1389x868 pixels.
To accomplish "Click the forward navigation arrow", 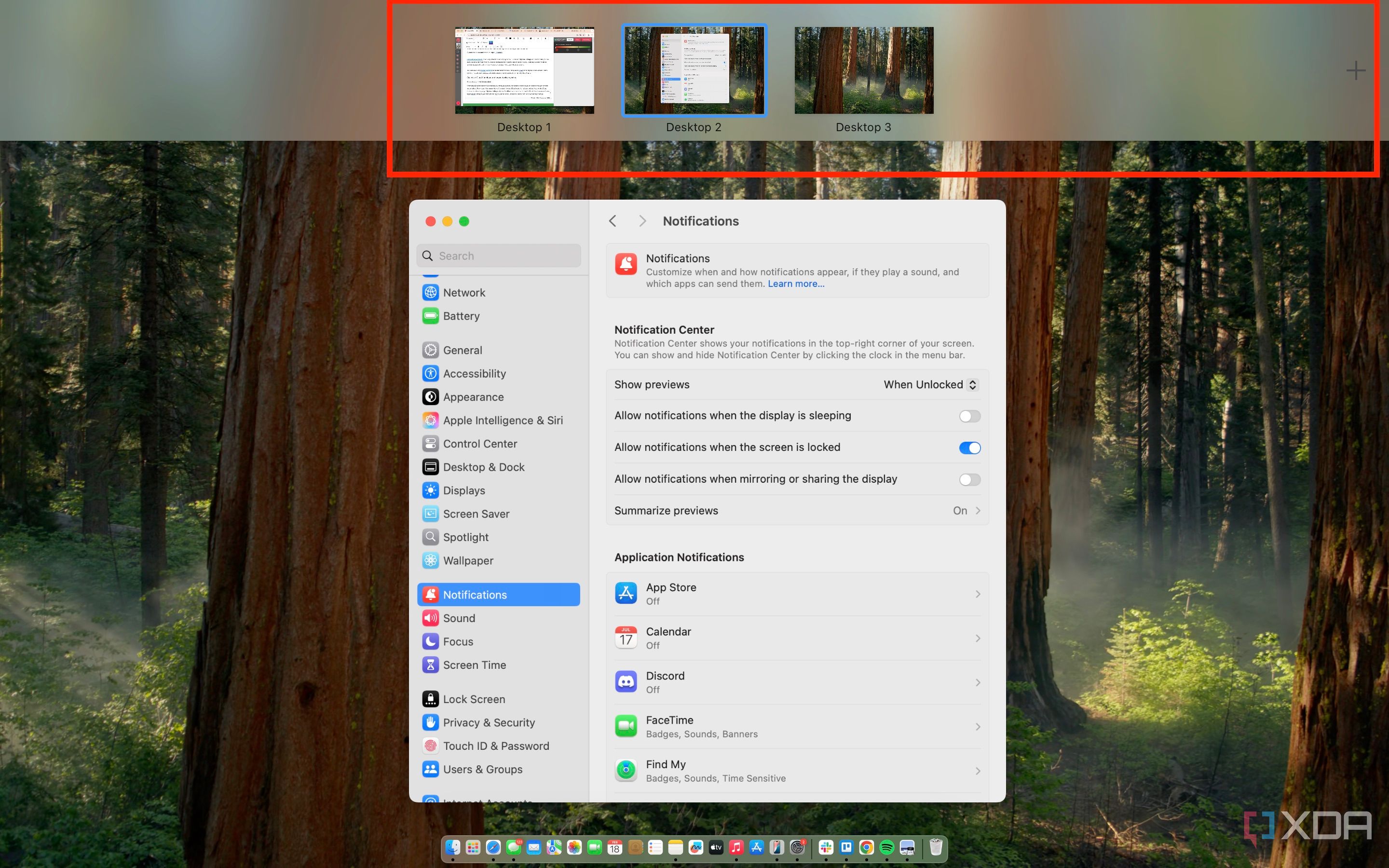I will [x=642, y=221].
